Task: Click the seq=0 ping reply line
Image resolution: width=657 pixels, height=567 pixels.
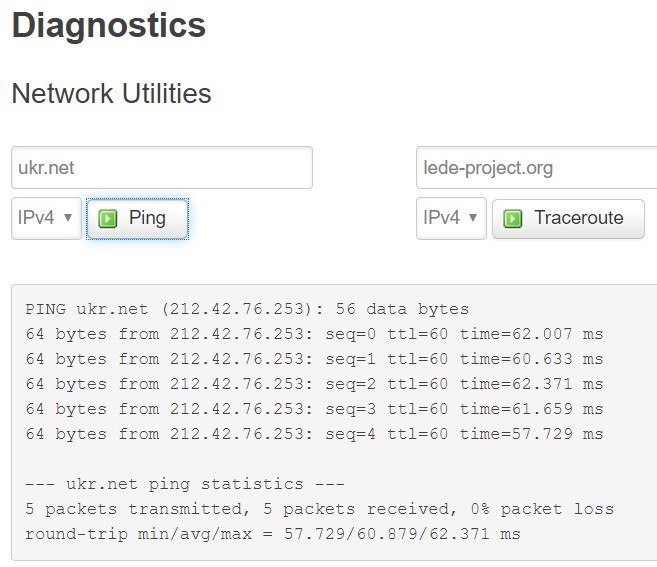Action: pyautogui.click(x=314, y=334)
